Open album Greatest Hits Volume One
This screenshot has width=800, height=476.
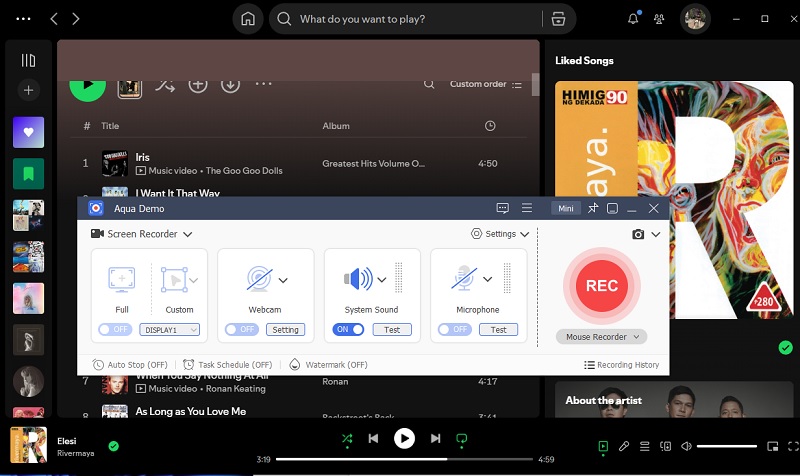[373, 164]
